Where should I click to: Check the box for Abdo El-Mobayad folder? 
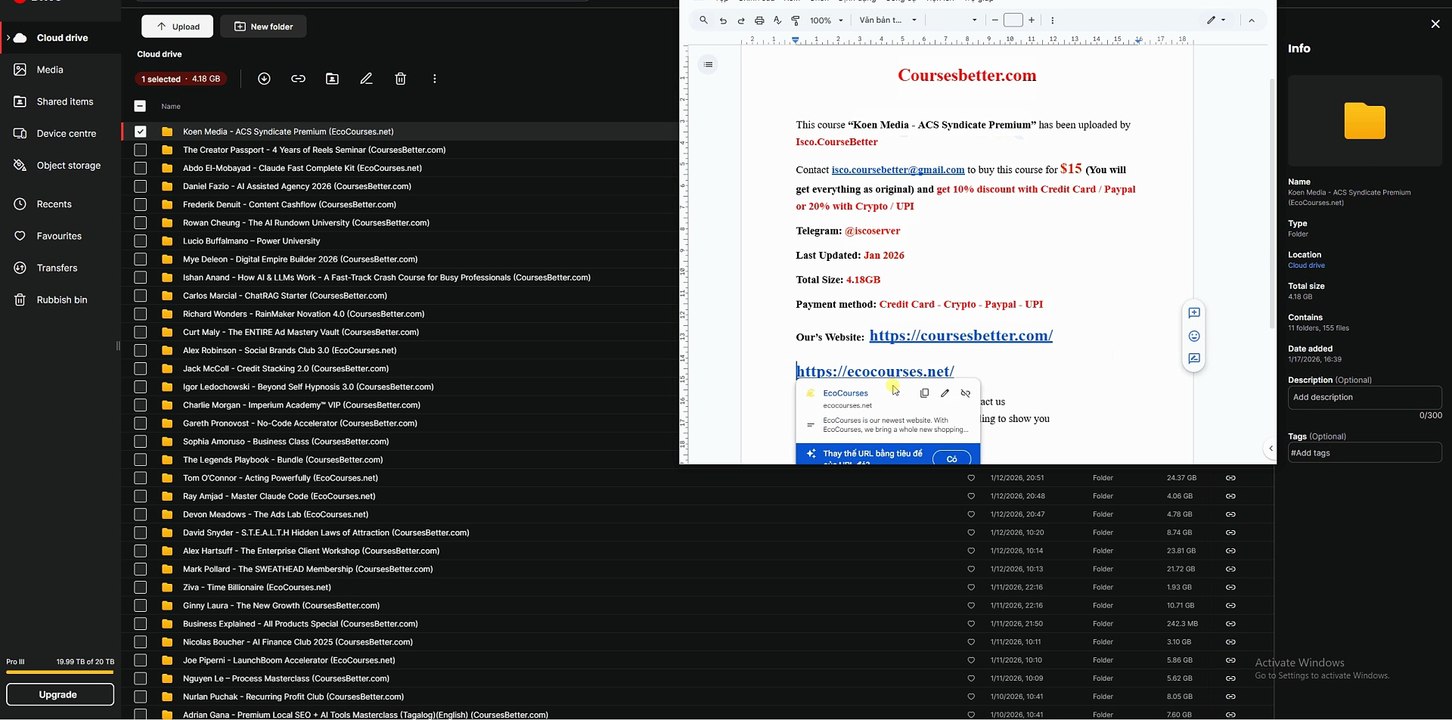(140, 168)
